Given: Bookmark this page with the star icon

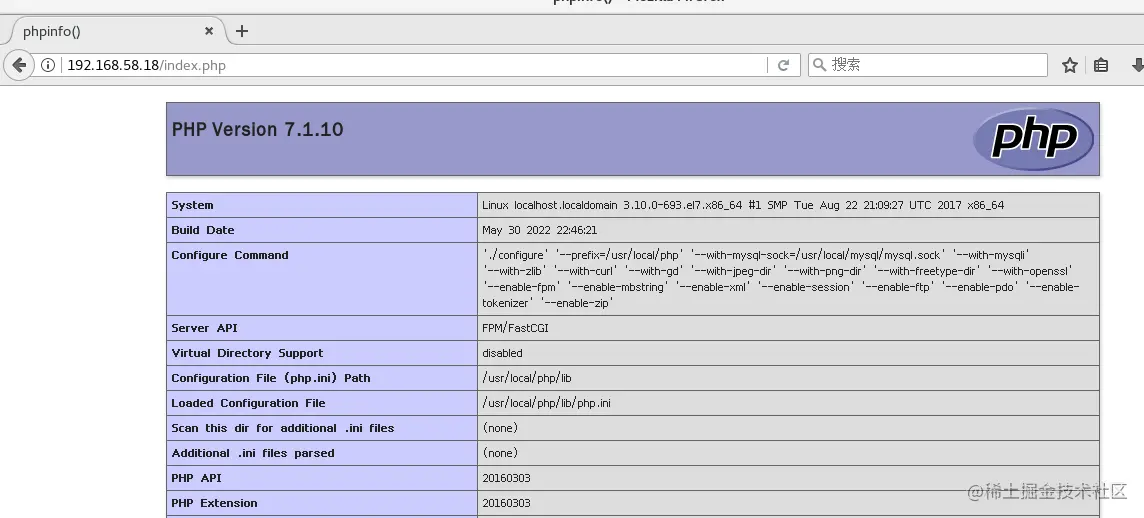Looking at the screenshot, I should click(1070, 65).
